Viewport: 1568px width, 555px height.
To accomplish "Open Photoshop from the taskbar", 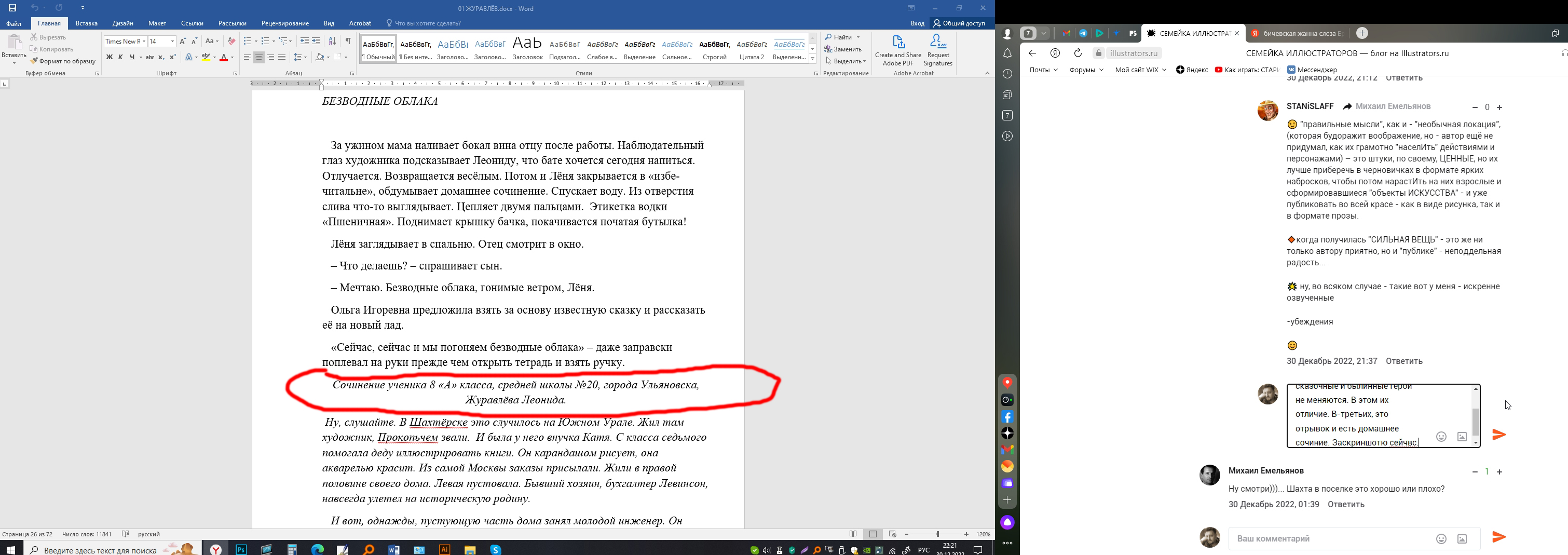I will (x=241, y=549).
